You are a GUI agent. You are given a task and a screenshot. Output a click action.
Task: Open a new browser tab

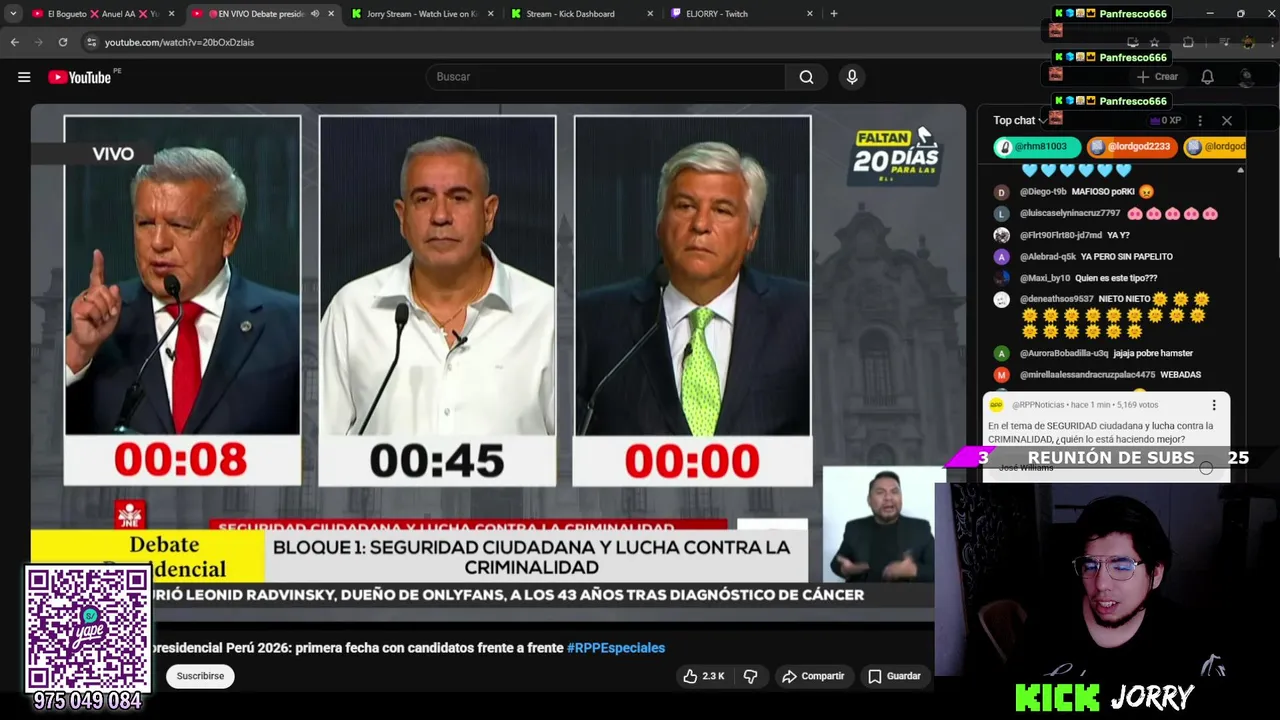pos(834,14)
